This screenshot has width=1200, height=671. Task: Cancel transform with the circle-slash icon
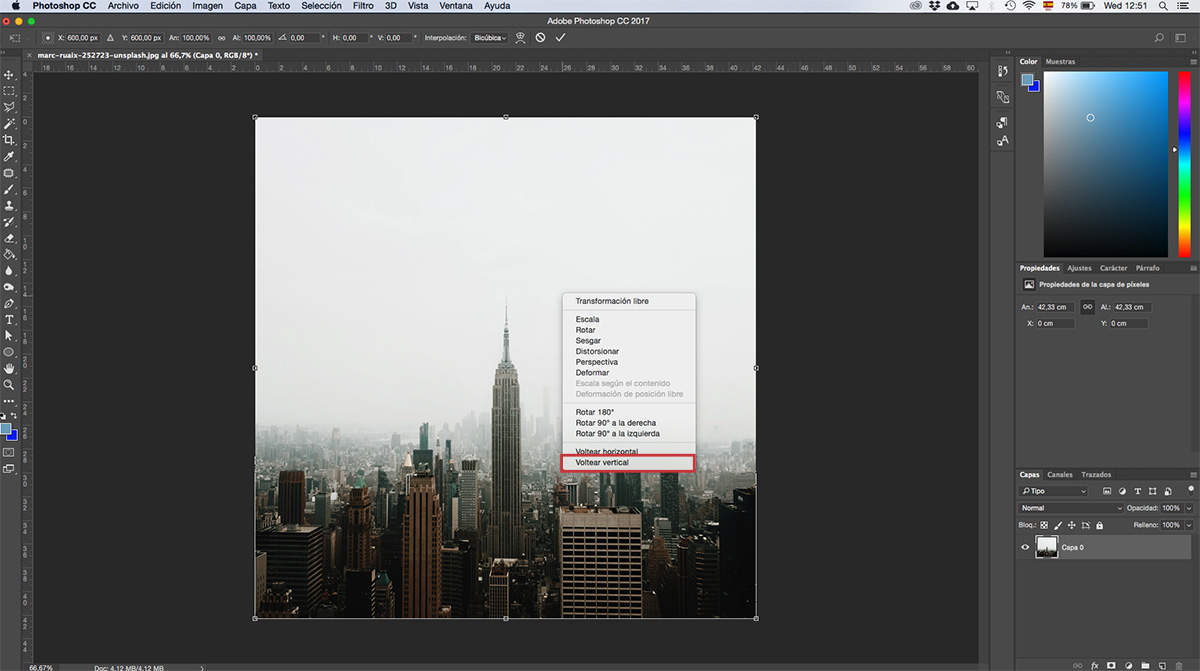pyautogui.click(x=540, y=37)
